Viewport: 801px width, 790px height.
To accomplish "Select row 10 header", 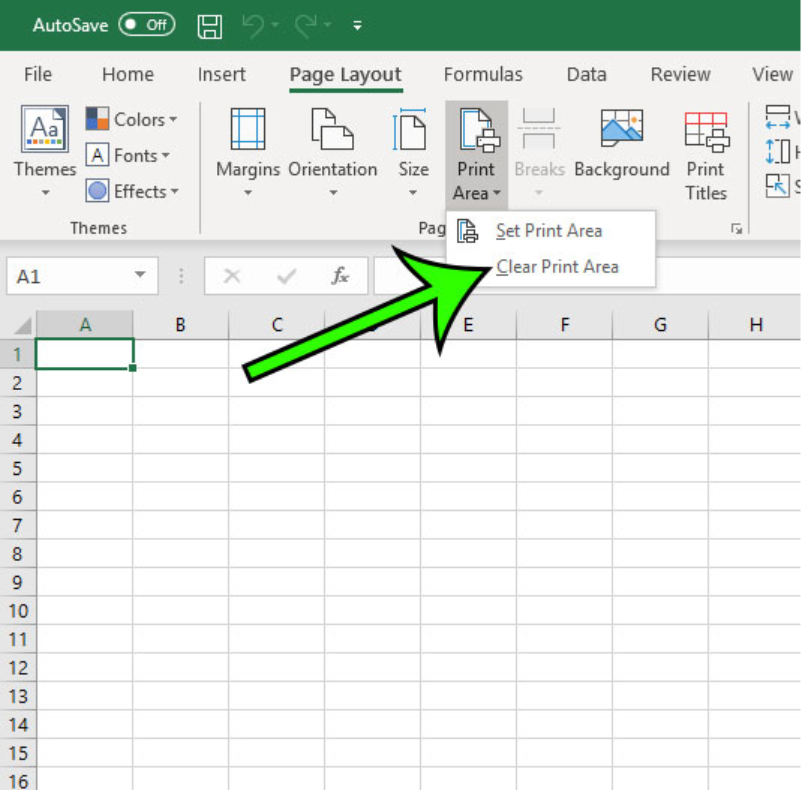I will coord(17,611).
